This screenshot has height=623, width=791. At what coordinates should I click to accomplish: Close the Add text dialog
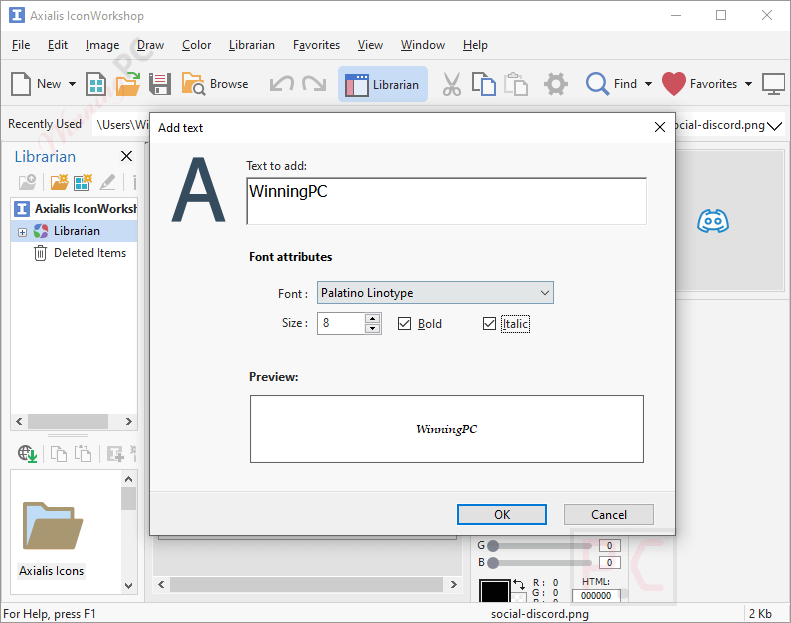click(659, 127)
